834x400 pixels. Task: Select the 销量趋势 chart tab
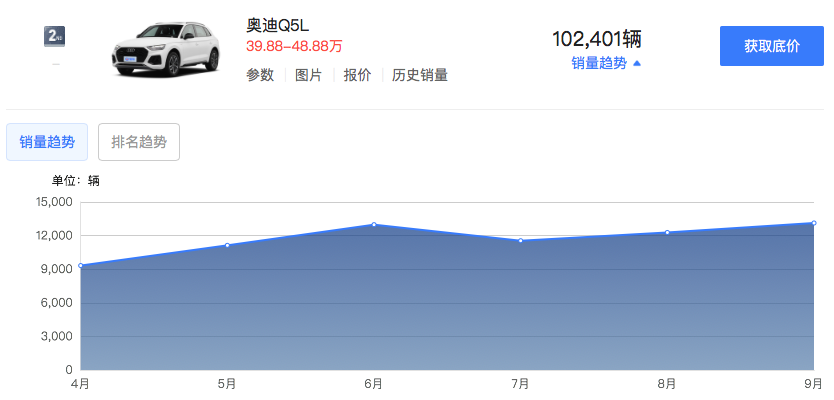47,142
